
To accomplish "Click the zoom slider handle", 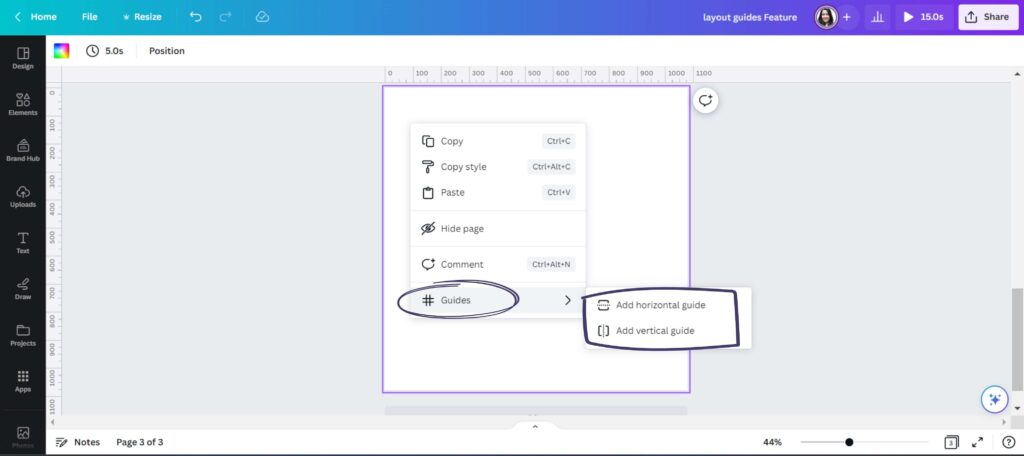I will 849,442.
